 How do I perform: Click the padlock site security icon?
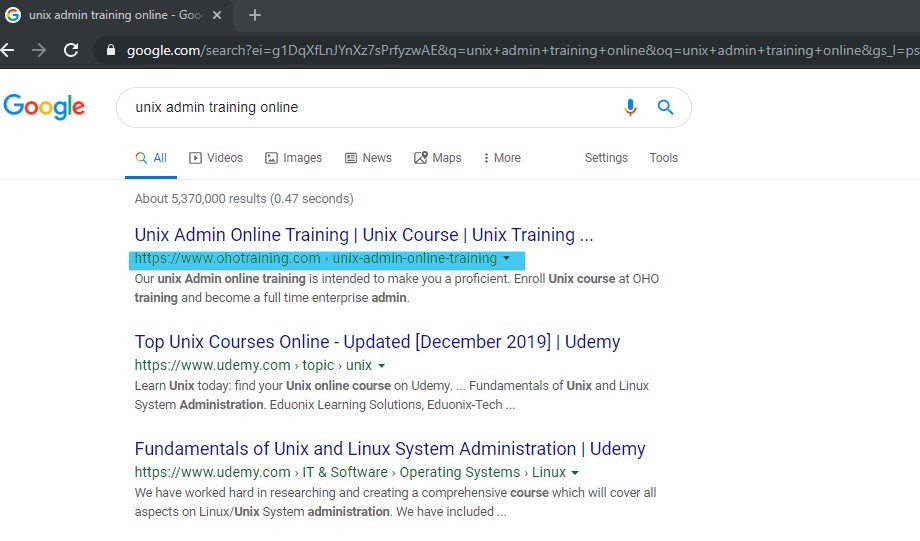[110, 50]
